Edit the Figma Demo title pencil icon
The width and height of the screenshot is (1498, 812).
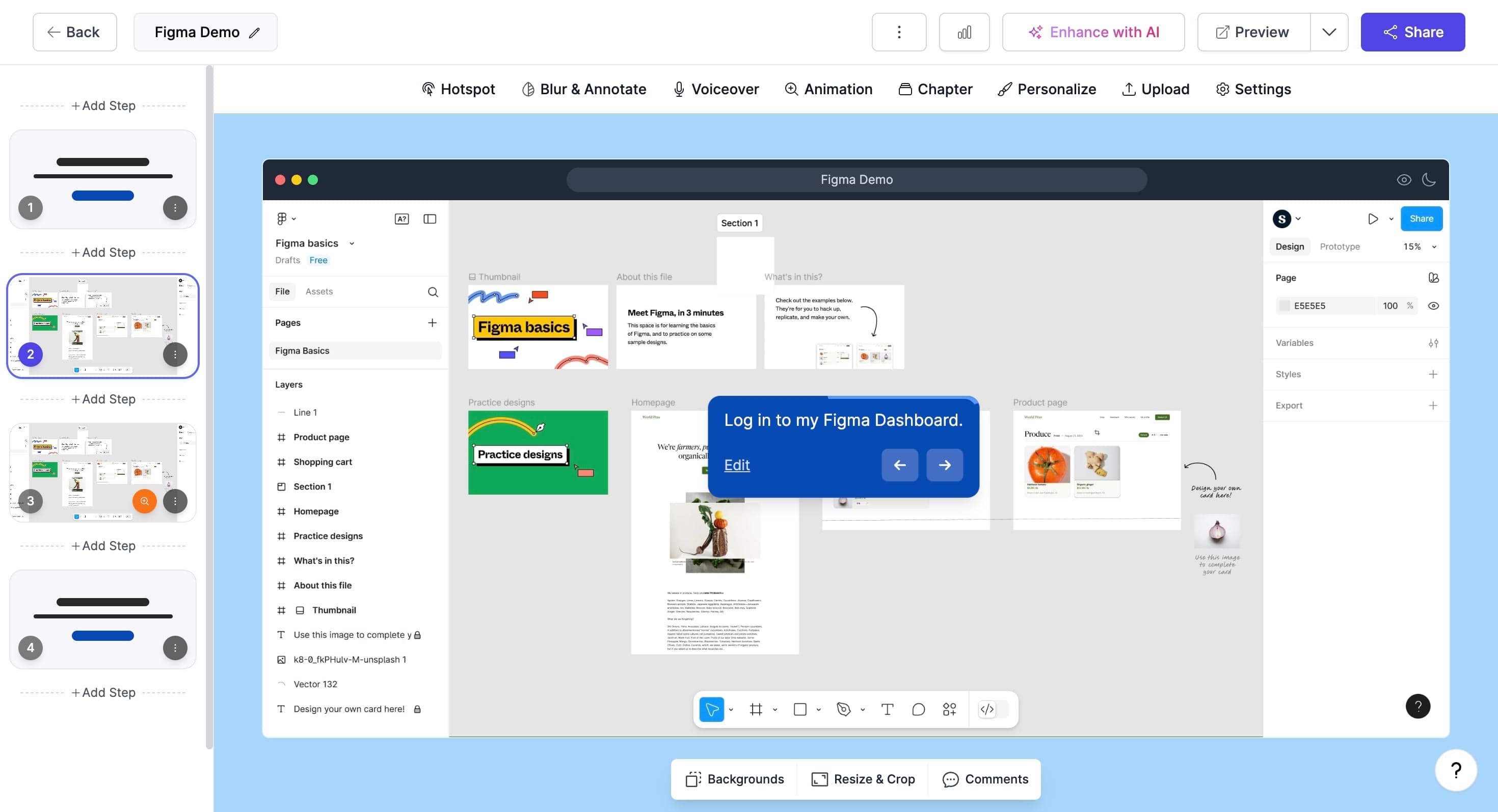tap(254, 33)
